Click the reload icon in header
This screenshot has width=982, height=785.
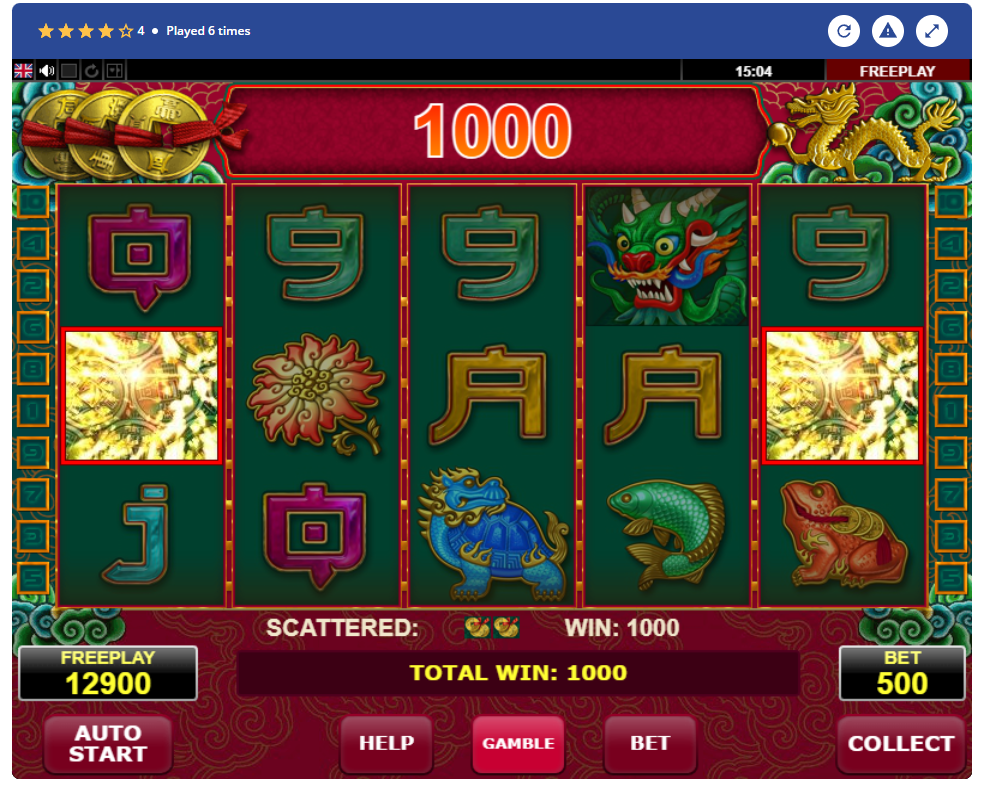844,31
